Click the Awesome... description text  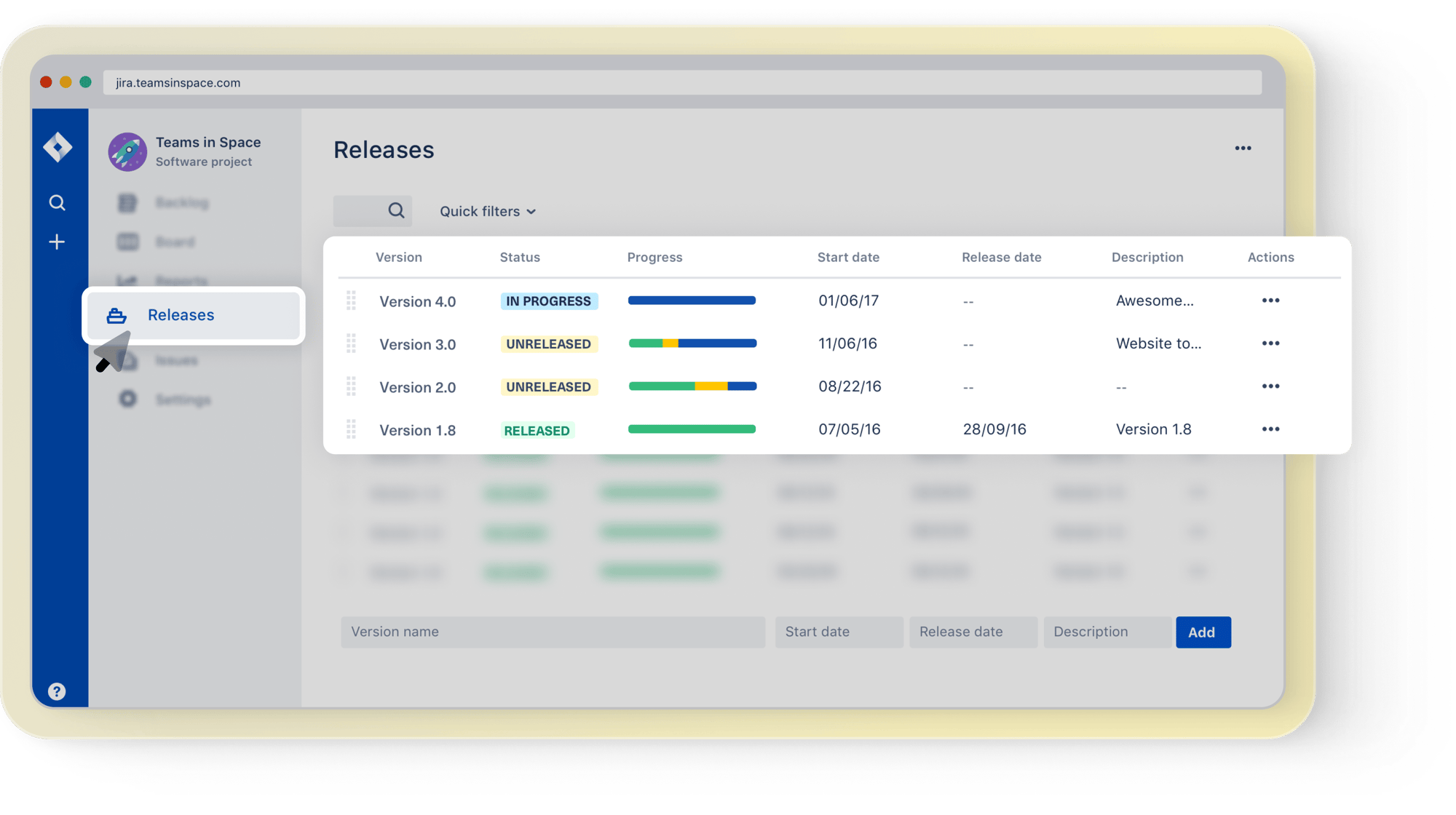click(1155, 301)
